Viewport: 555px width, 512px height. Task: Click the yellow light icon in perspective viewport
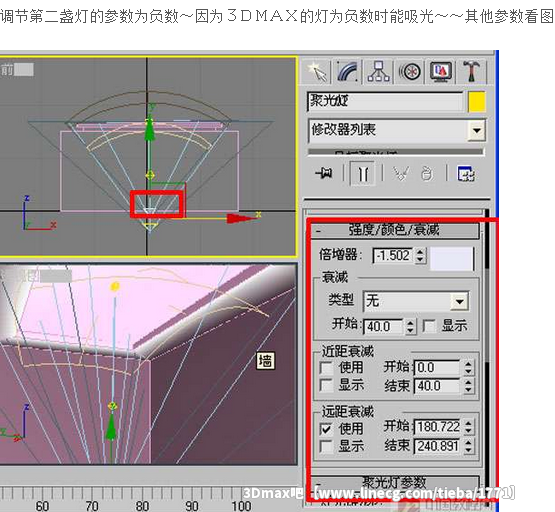pyautogui.click(x=114, y=286)
